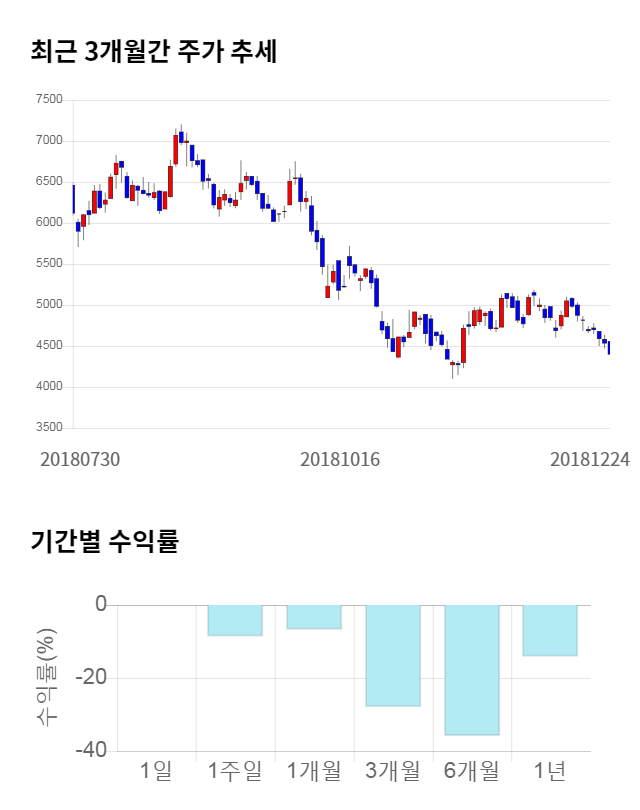Click the '최근 3개월간 주가 추세' chart title

click(154, 51)
